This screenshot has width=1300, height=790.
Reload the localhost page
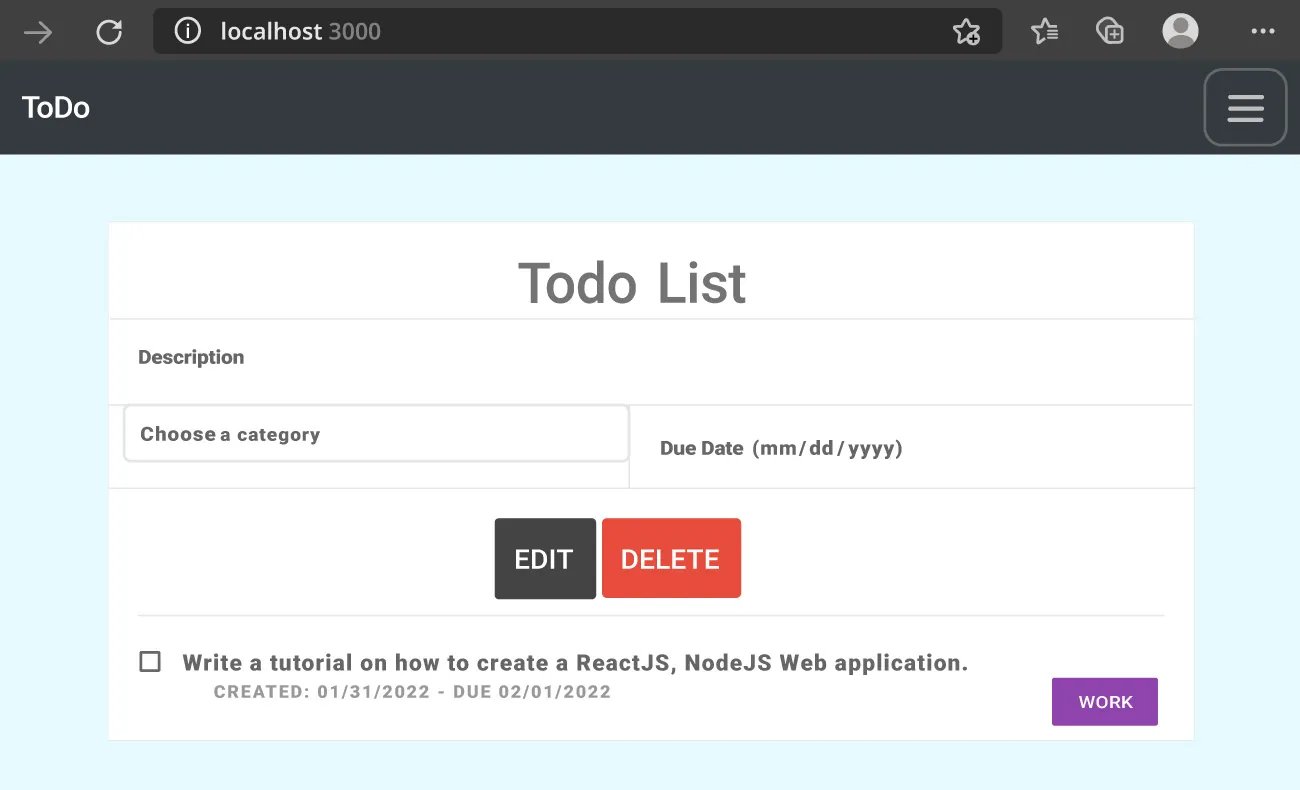click(109, 31)
